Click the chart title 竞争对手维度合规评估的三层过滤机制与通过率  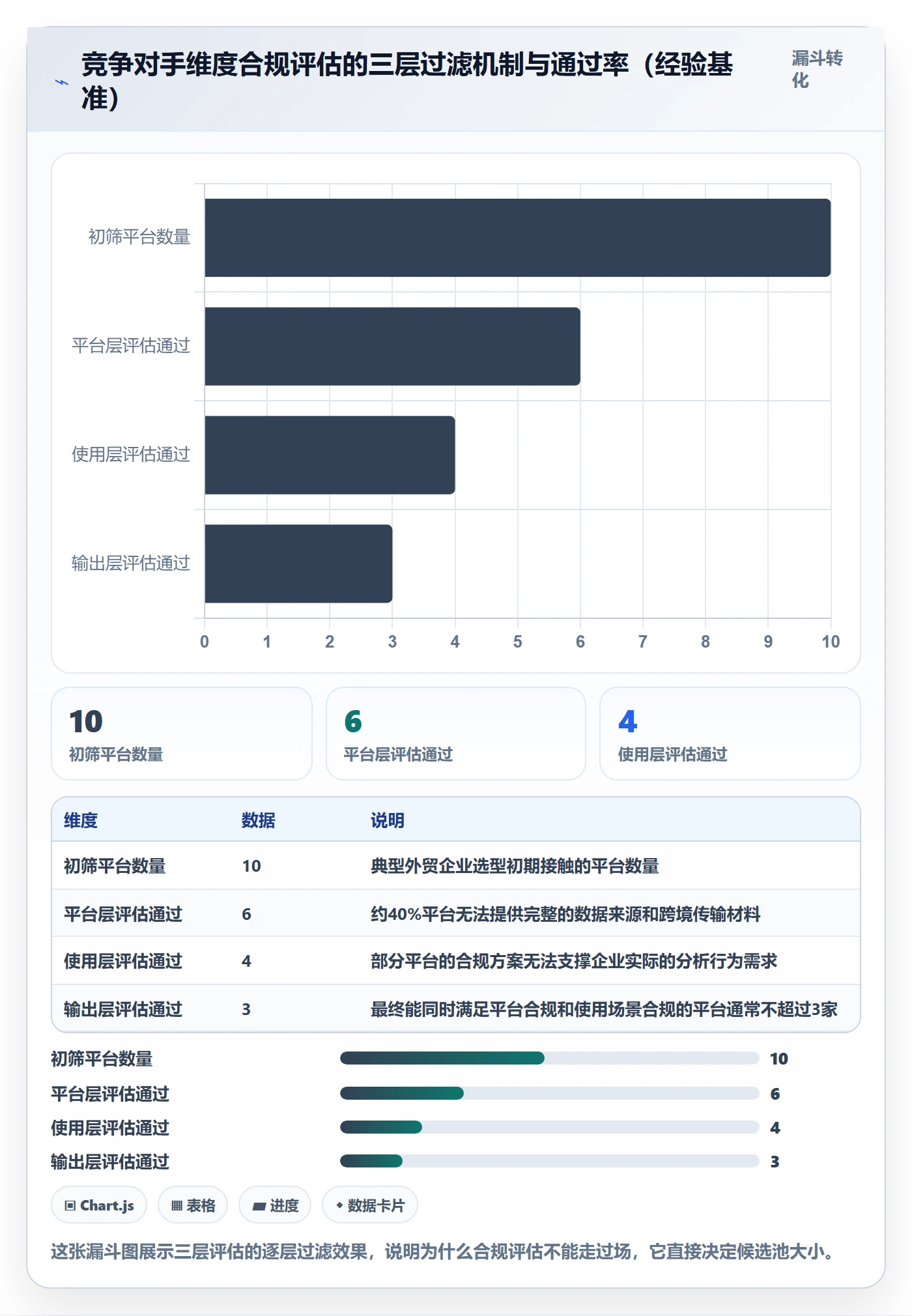pyautogui.click(x=407, y=81)
